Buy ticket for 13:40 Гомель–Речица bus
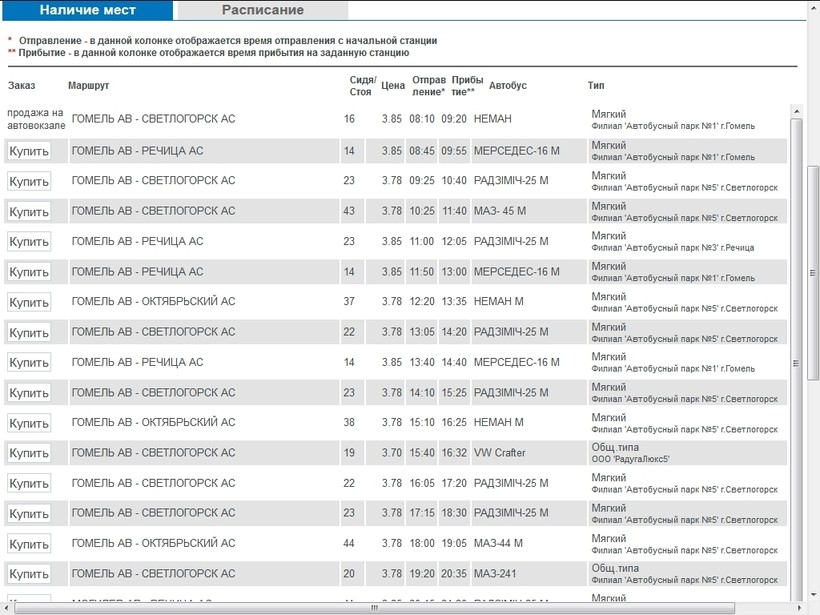Image resolution: width=820 pixels, height=615 pixels. click(29, 362)
